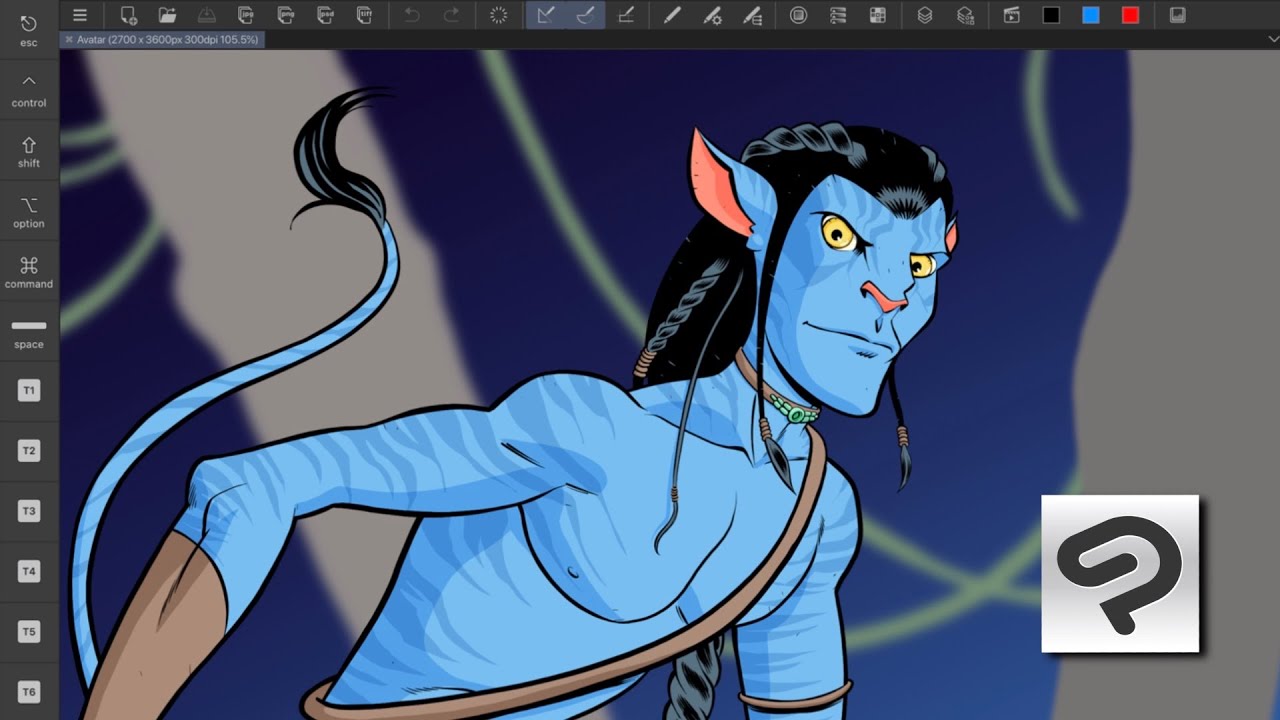The width and height of the screenshot is (1280, 720).
Task: Select the Avatar document tab
Action: 162,39
